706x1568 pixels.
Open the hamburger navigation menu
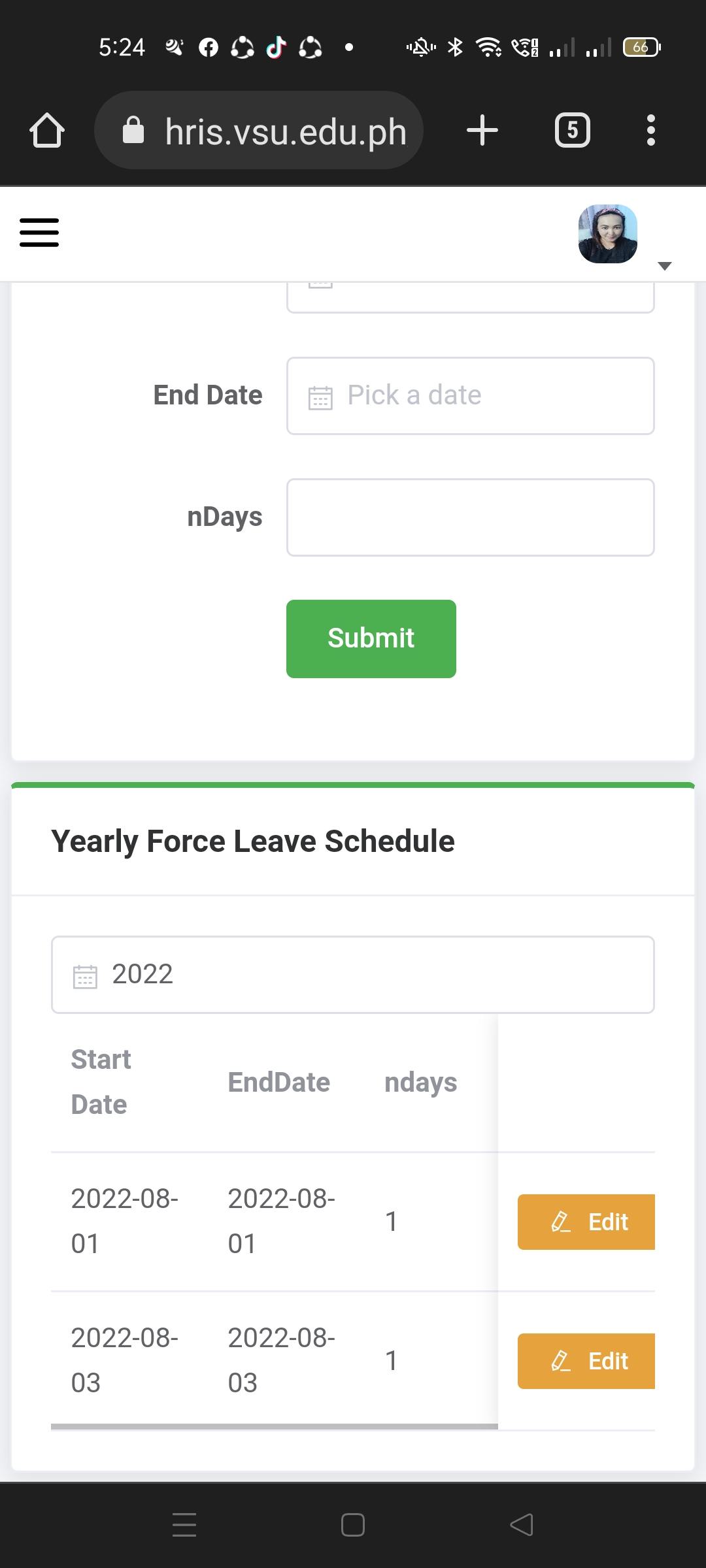point(39,233)
